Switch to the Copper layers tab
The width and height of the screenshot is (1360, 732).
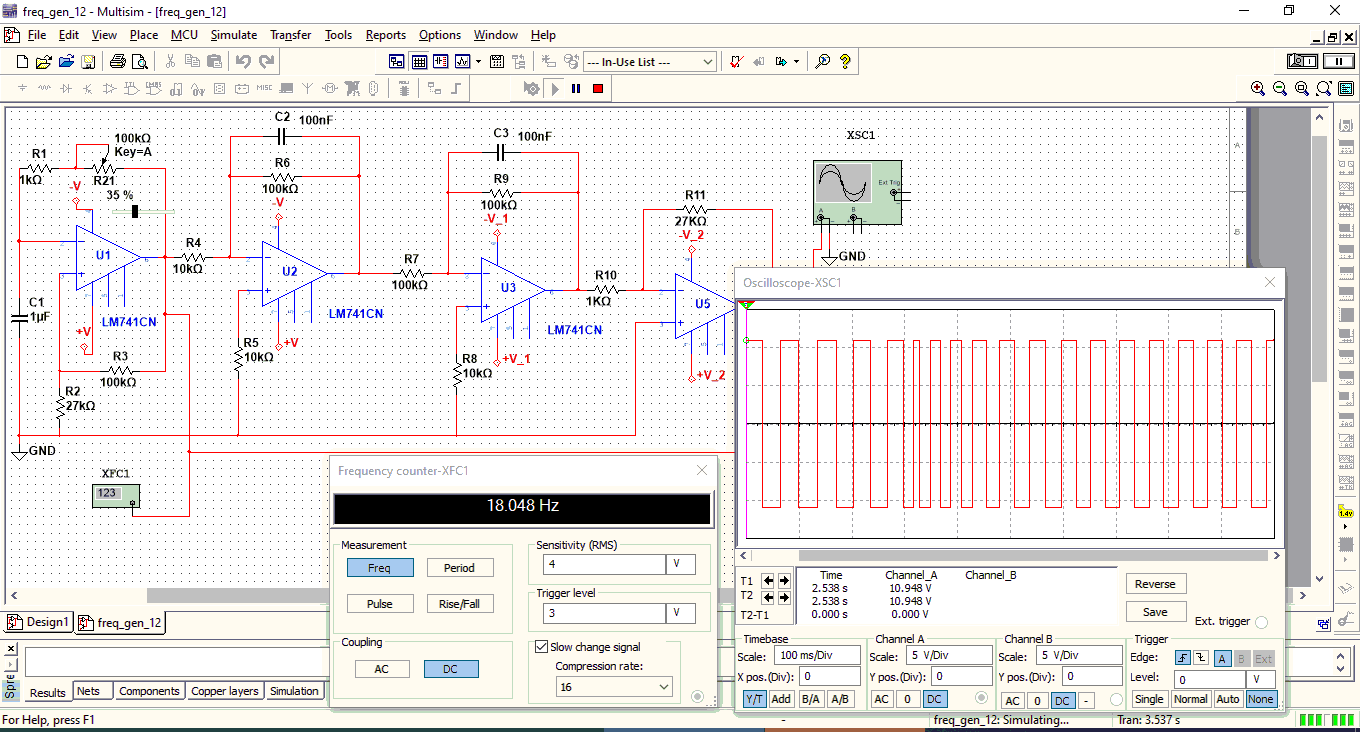click(224, 691)
